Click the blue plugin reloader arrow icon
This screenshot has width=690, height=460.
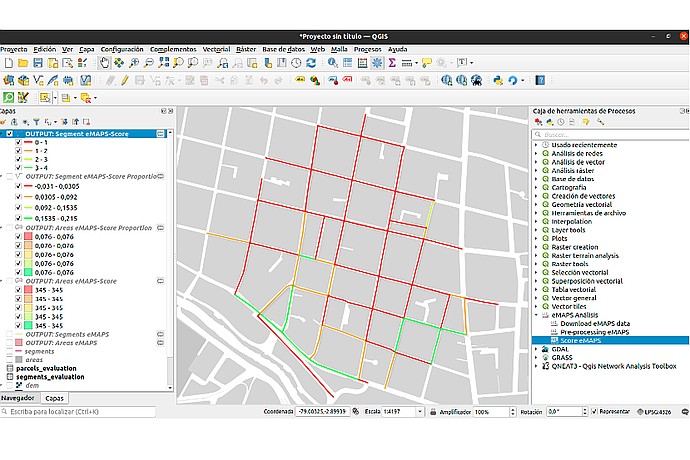tap(513, 81)
